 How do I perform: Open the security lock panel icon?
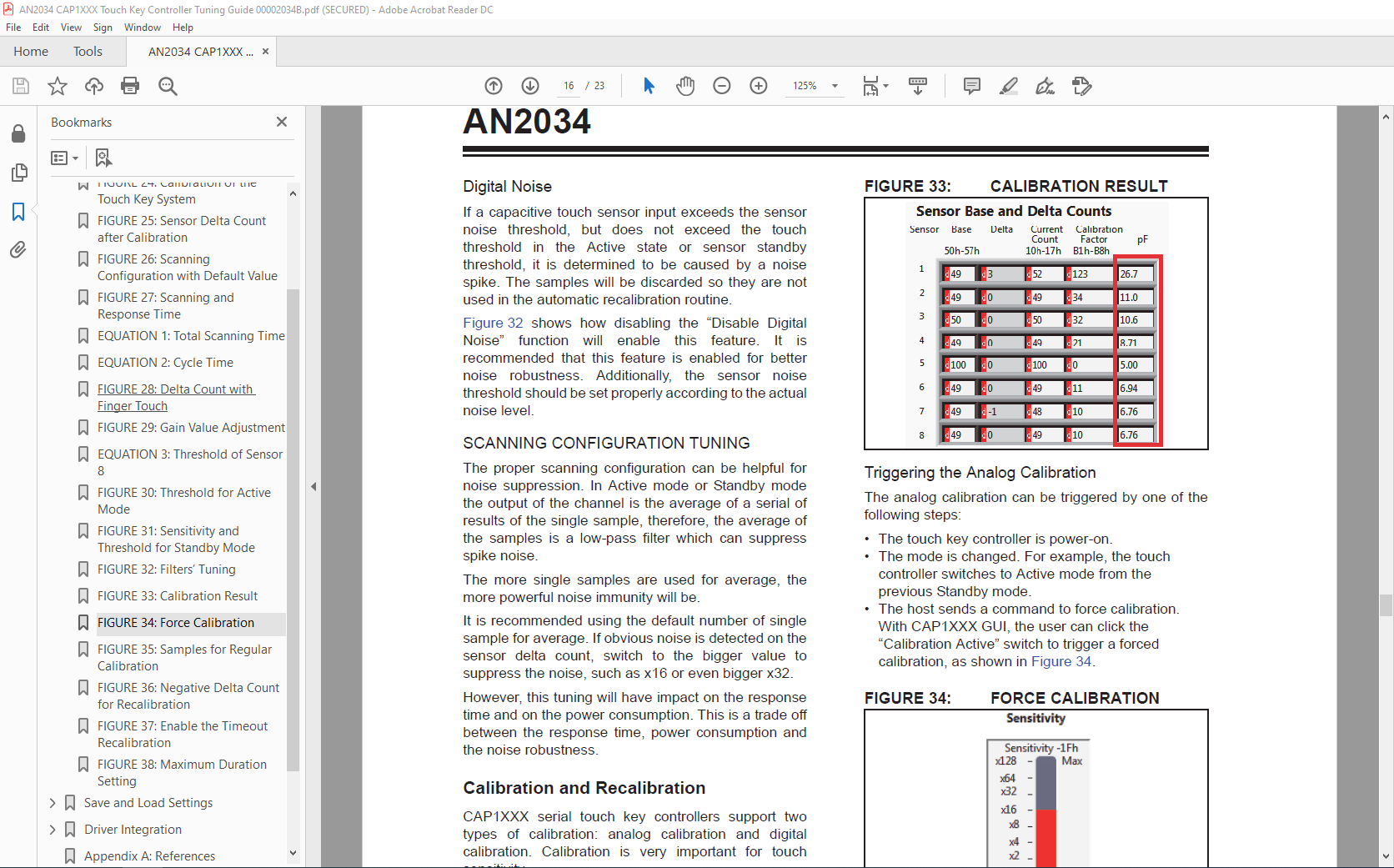[x=18, y=133]
